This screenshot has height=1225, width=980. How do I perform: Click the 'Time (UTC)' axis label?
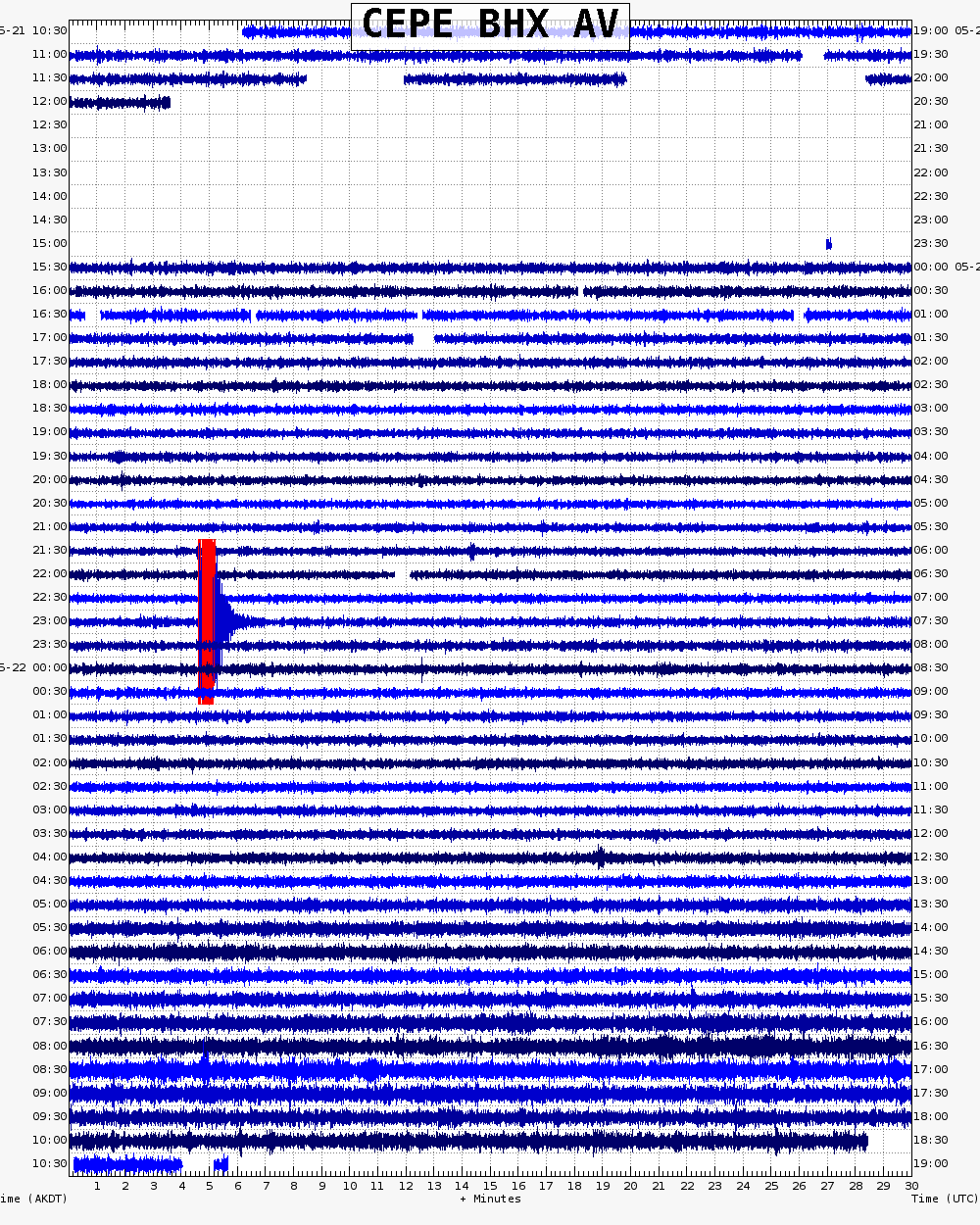pyautogui.click(x=944, y=1199)
